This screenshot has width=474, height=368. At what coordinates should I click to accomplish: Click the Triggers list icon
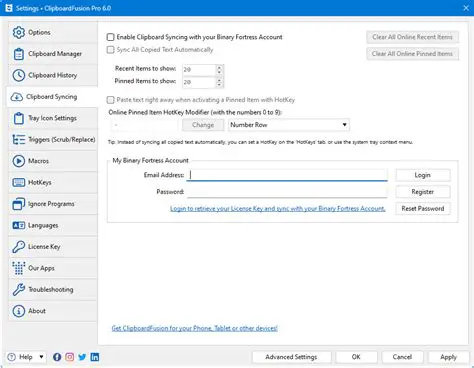19,140
